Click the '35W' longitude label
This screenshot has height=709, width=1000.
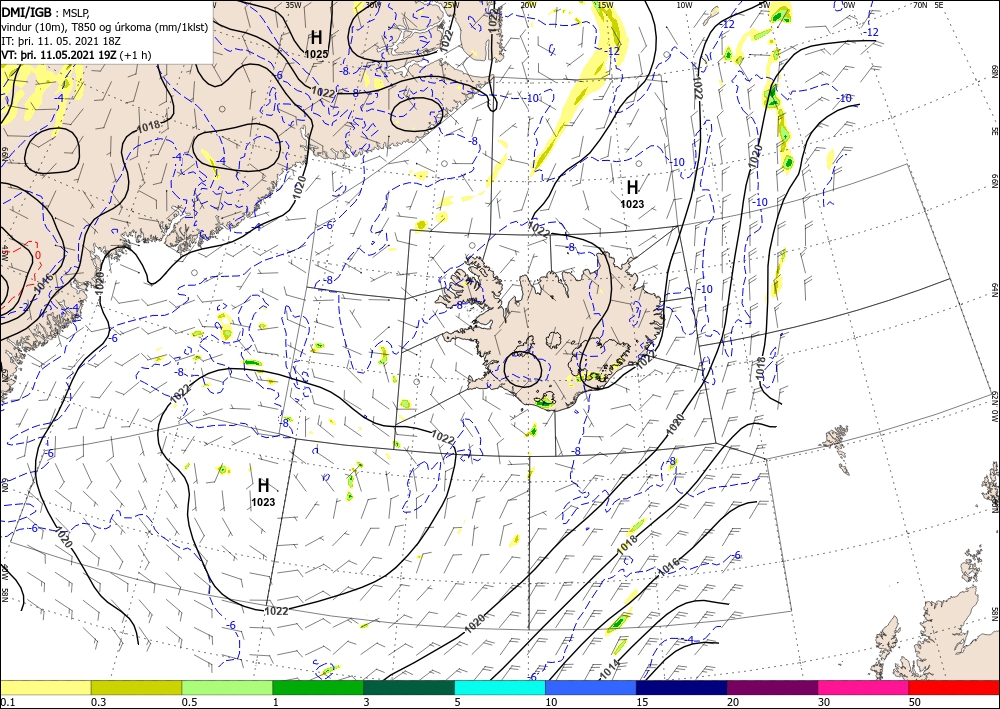(x=293, y=5)
